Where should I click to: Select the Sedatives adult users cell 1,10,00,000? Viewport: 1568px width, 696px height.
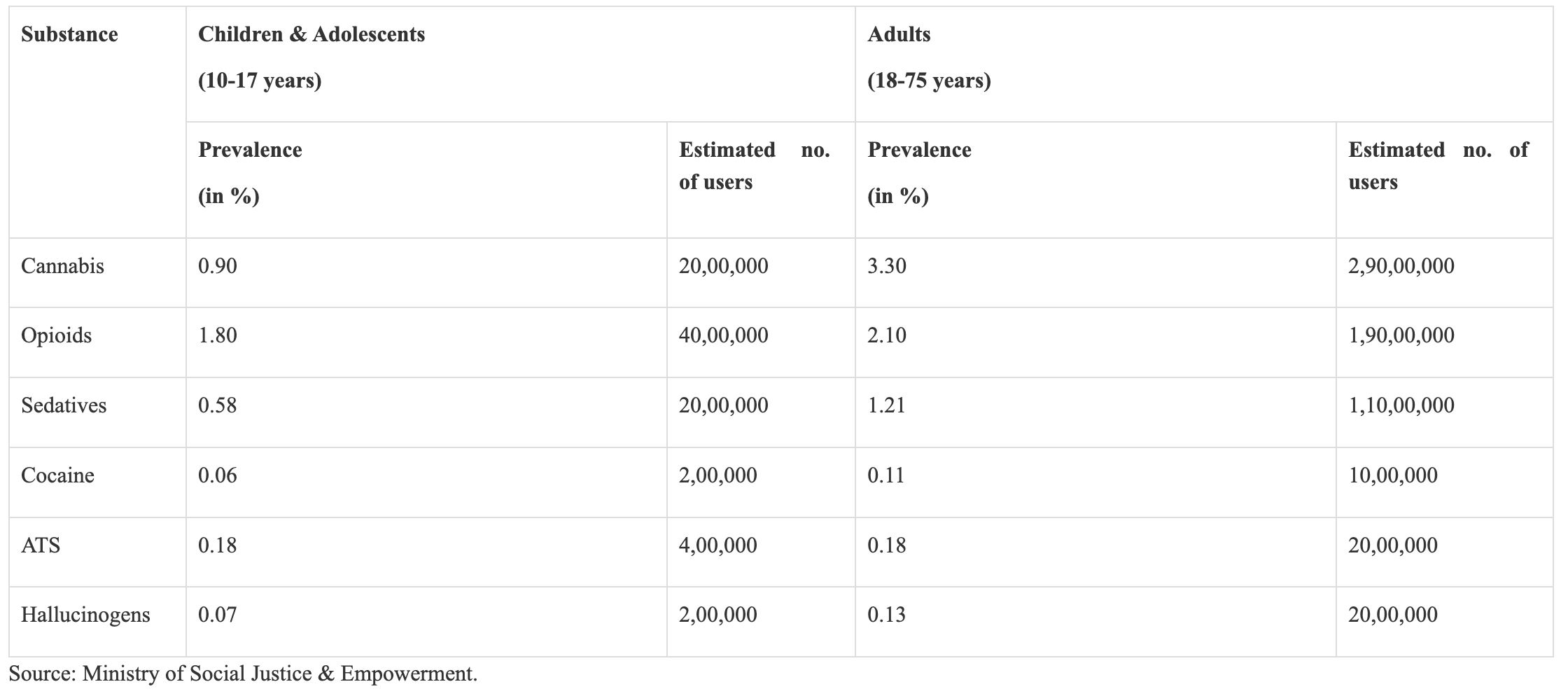1444,412
